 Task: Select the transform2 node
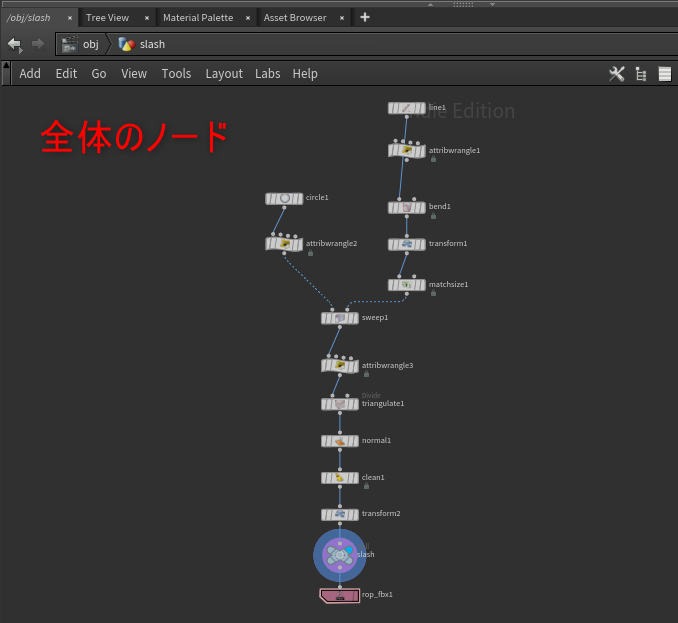point(340,514)
